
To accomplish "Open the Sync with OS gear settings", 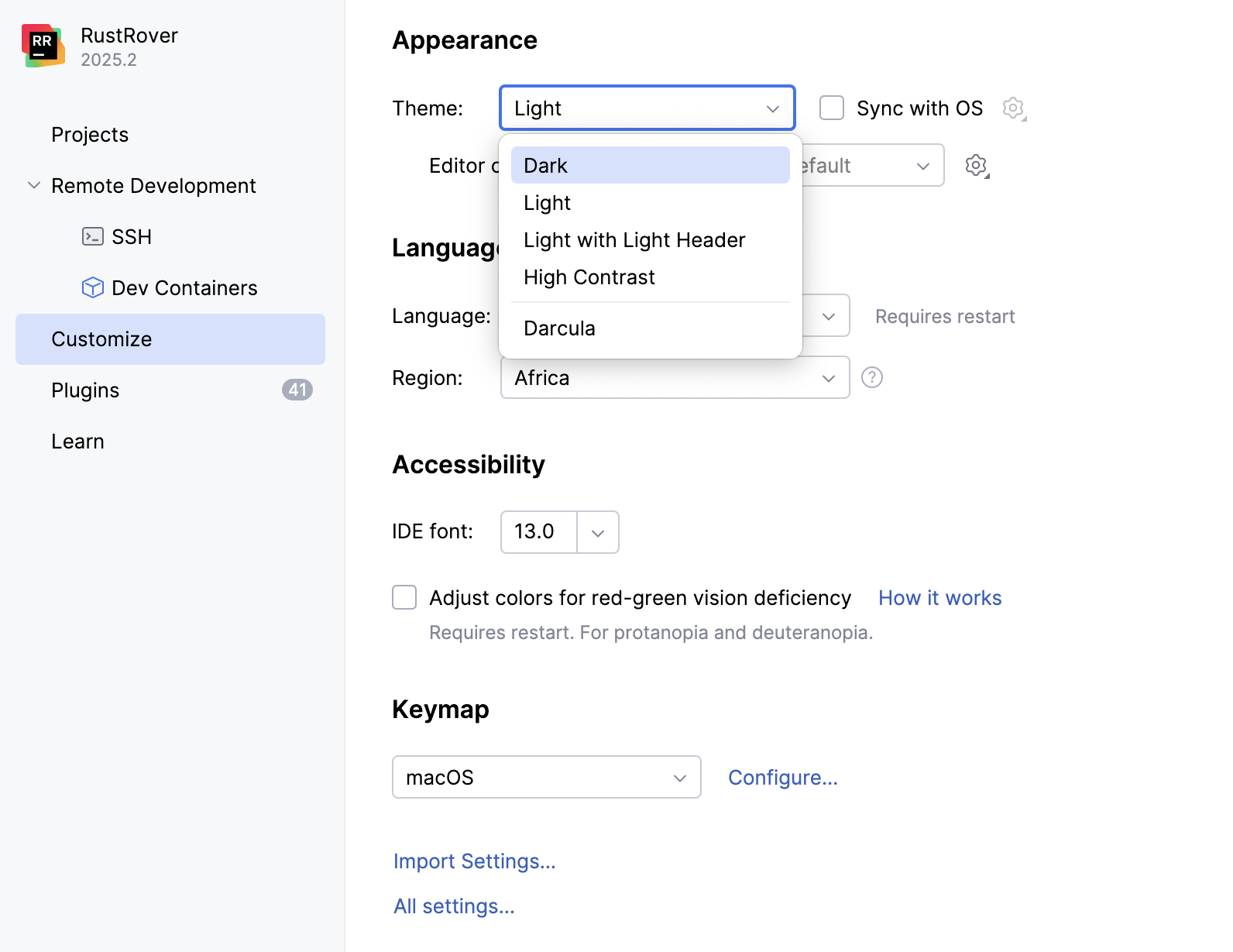I will click(1013, 108).
